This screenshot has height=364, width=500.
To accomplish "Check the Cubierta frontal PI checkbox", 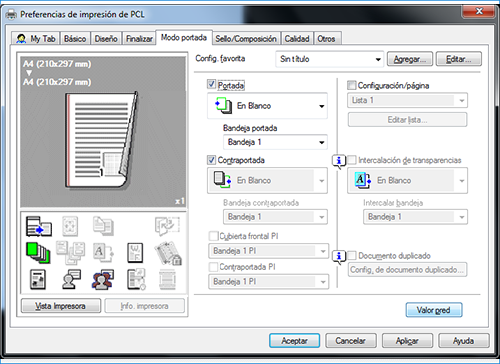I will [213, 236].
